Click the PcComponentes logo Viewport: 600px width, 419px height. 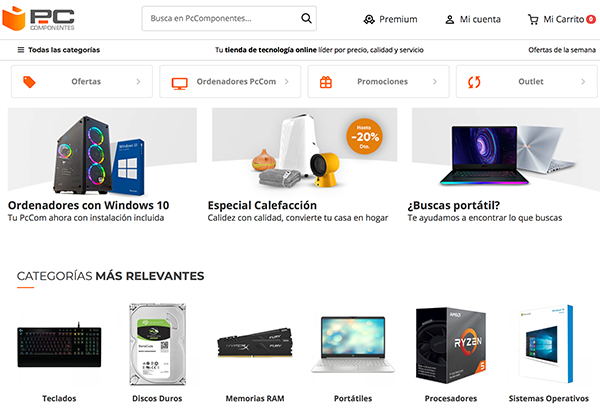pyautogui.click(x=38, y=18)
